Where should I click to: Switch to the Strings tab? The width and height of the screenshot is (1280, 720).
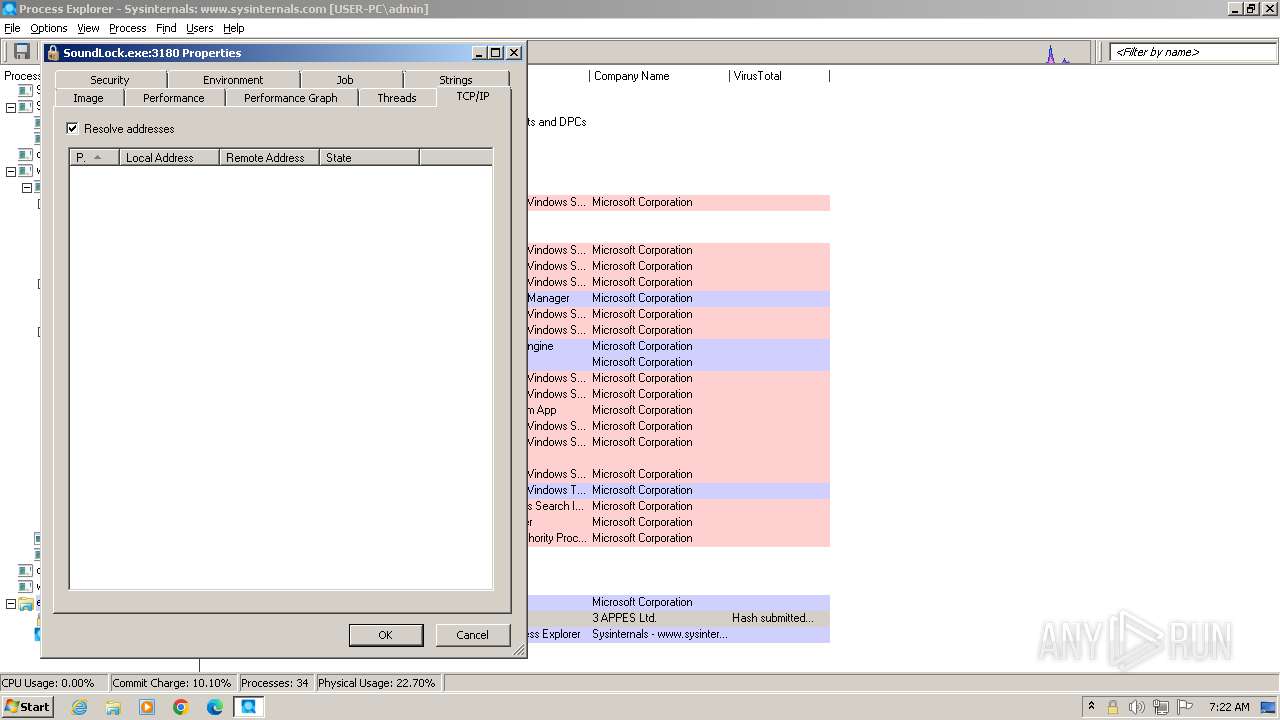tap(456, 80)
